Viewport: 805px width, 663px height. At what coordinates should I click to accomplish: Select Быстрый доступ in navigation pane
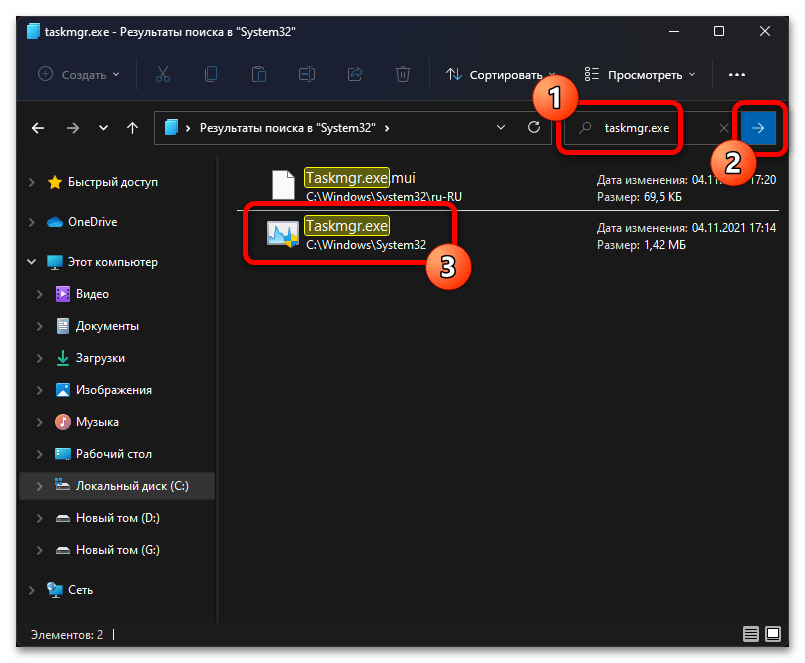point(113,182)
